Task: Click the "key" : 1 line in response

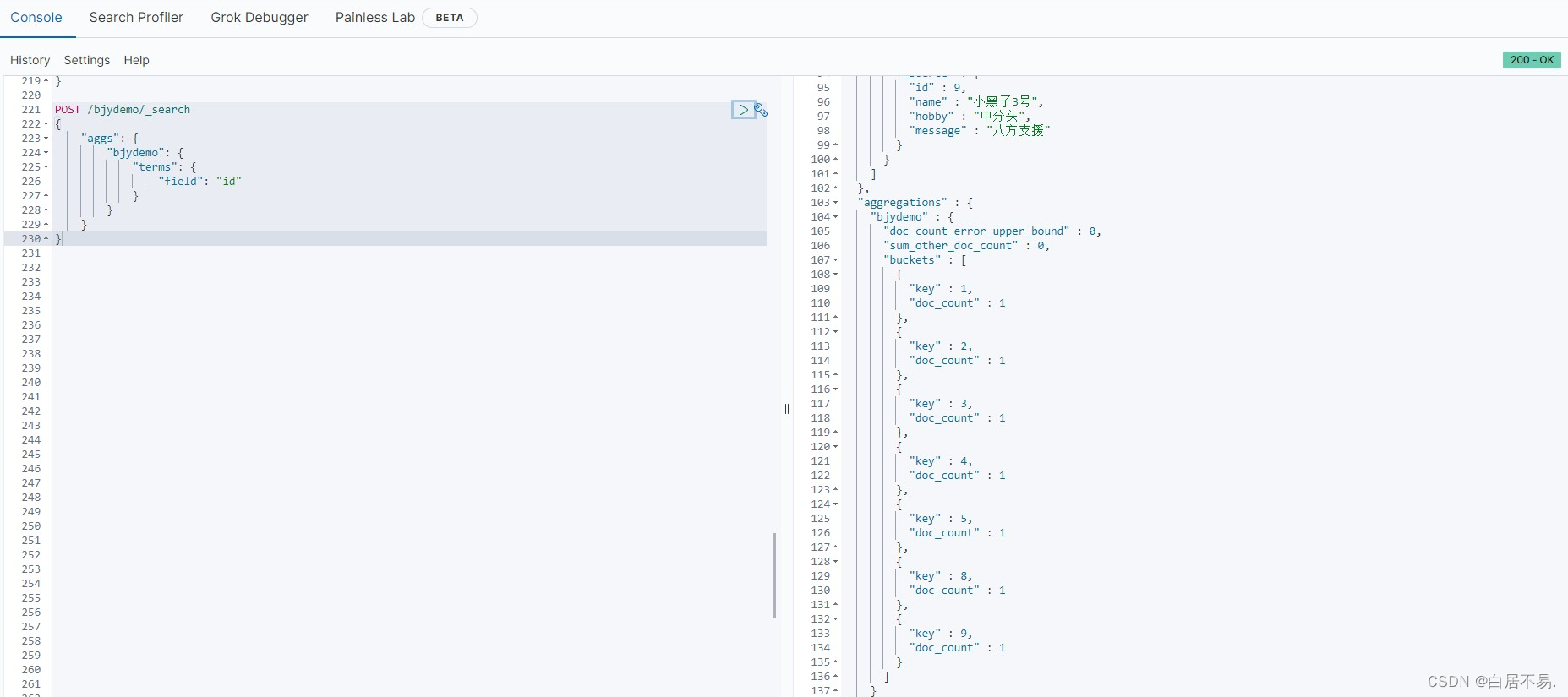Action: [x=941, y=289]
